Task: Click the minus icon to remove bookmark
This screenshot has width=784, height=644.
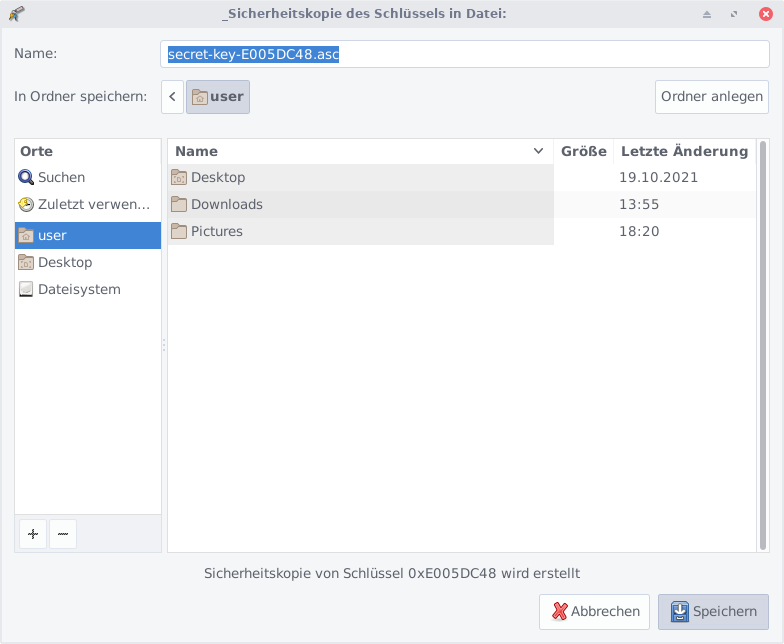Action: tap(62, 534)
